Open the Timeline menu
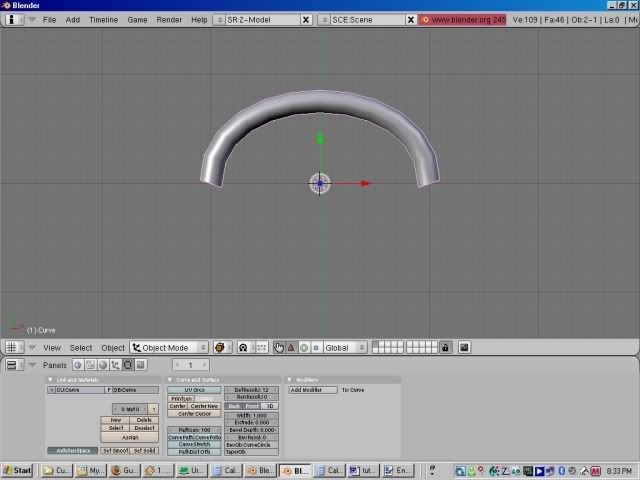640x480 pixels. tap(104, 20)
